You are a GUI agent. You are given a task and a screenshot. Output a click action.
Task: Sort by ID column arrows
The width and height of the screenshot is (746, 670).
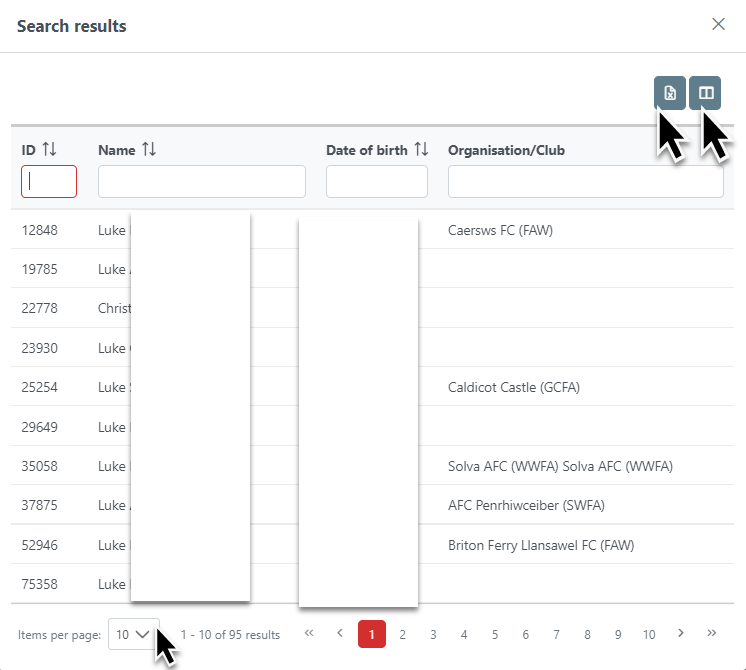coord(49,150)
